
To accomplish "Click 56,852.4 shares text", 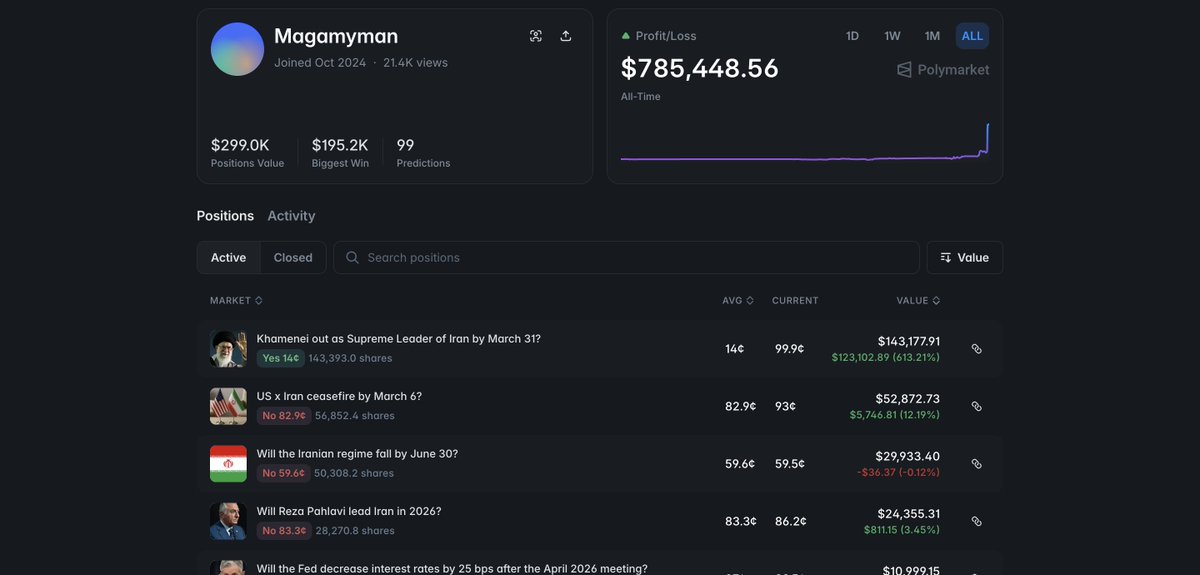I will 355,416.
